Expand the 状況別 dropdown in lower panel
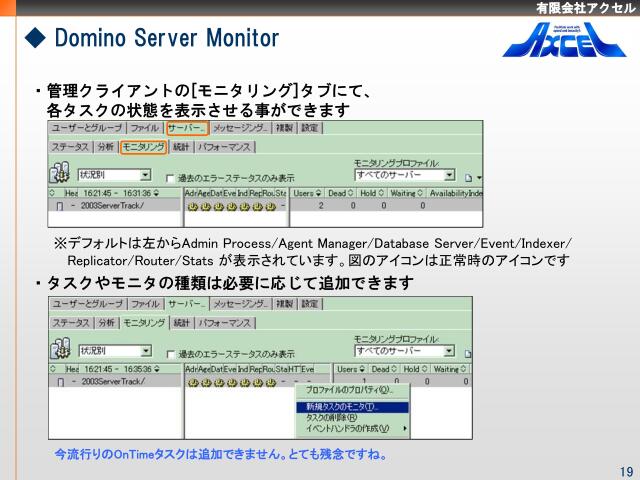Screen dimensions: 640x480 coord(146,350)
